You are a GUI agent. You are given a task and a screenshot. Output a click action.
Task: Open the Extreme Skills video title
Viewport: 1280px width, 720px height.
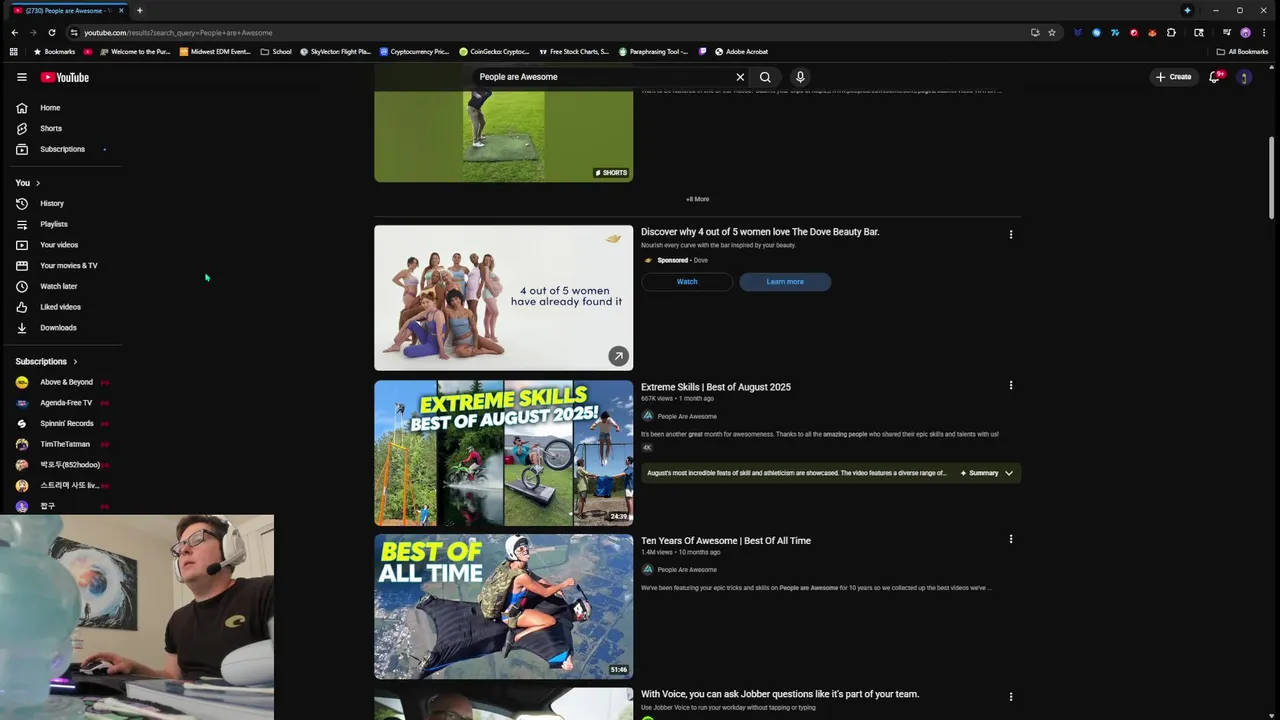click(716, 387)
